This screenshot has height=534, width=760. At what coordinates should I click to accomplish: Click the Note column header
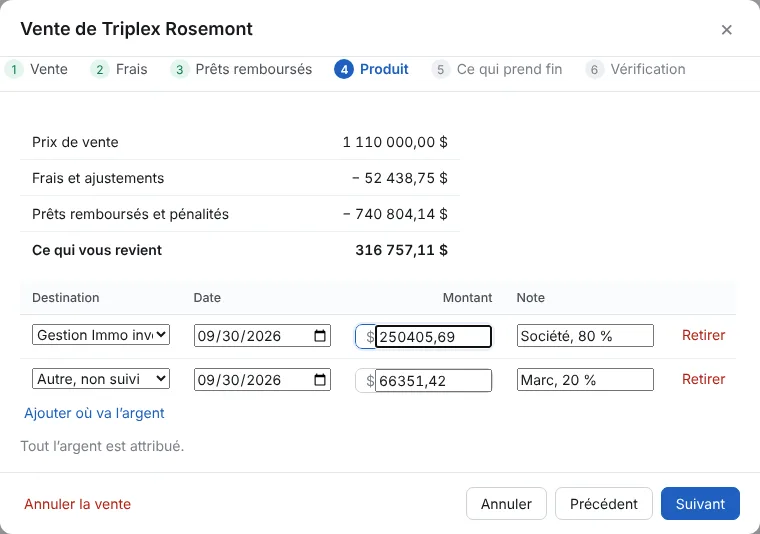tap(530, 298)
